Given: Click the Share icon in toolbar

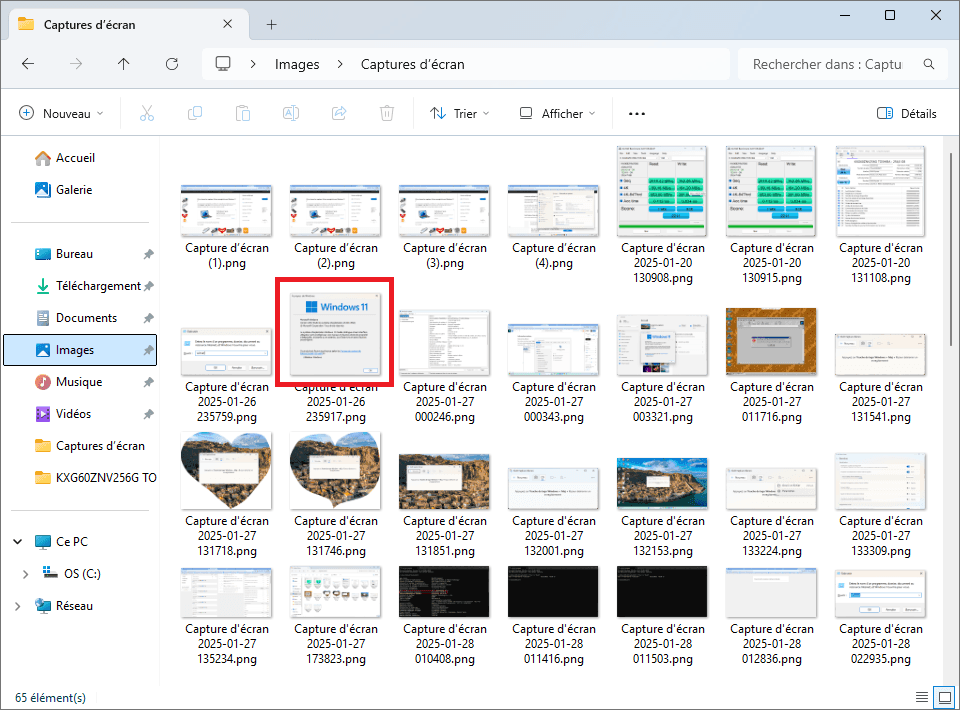Looking at the screenshot, I should [339, 113].
